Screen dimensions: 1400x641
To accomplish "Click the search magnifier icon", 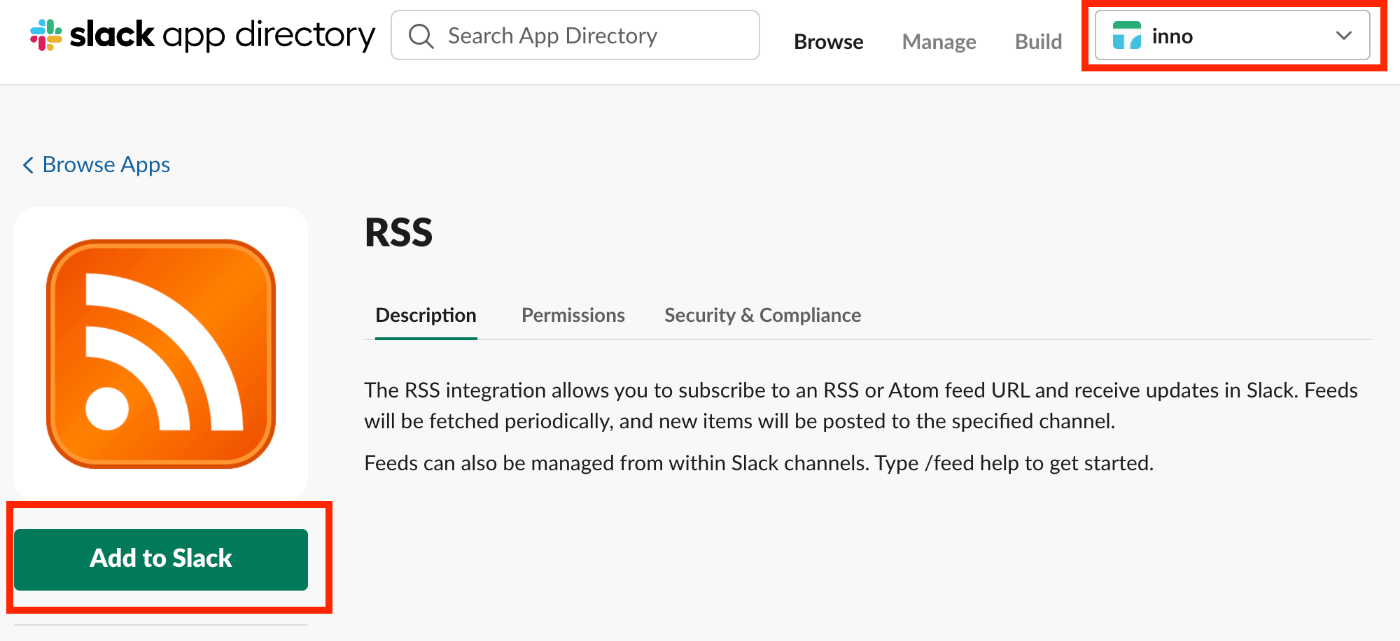I will click(x=422, y=36).
